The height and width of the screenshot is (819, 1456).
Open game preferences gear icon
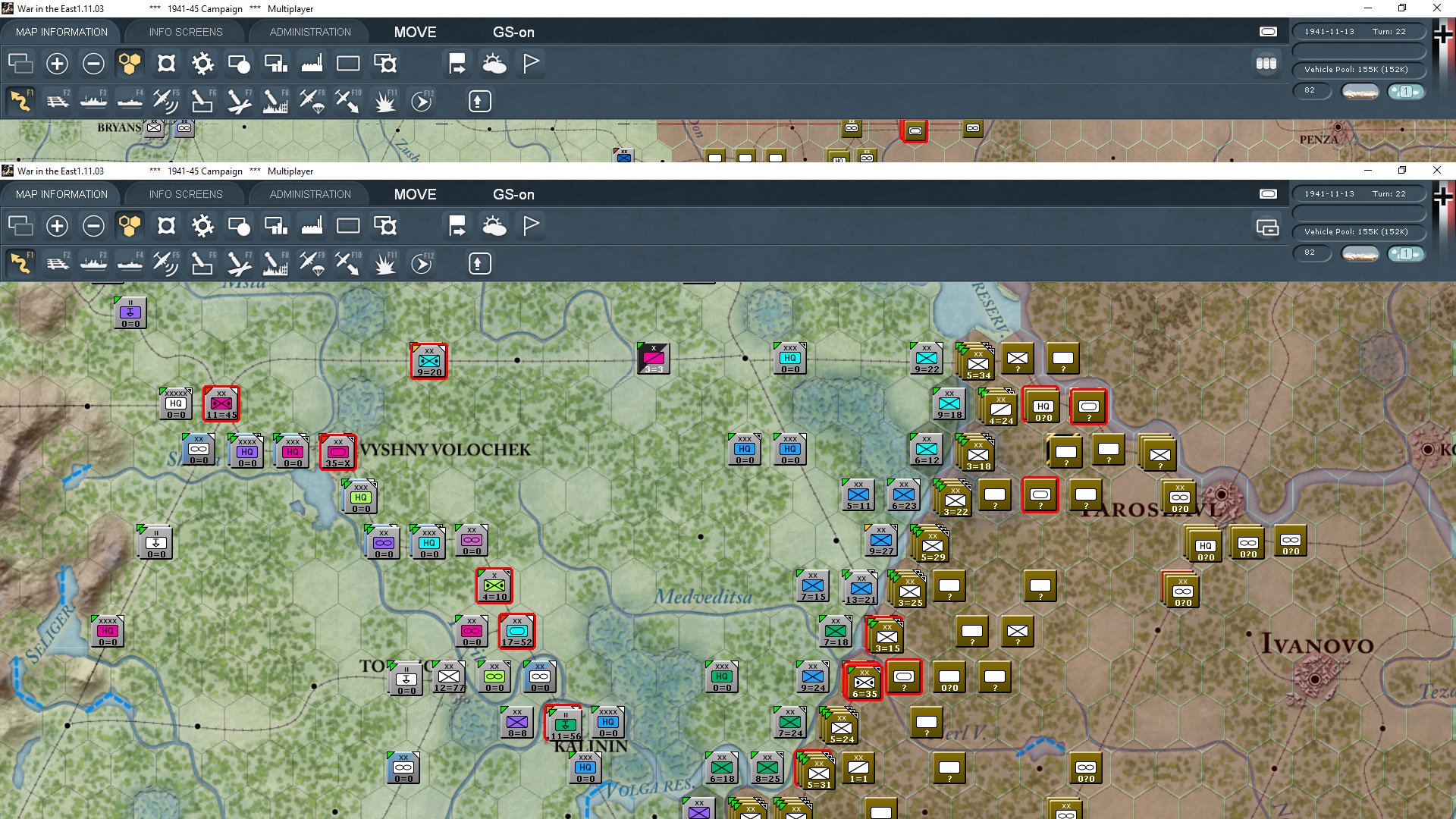pos(202,226)
